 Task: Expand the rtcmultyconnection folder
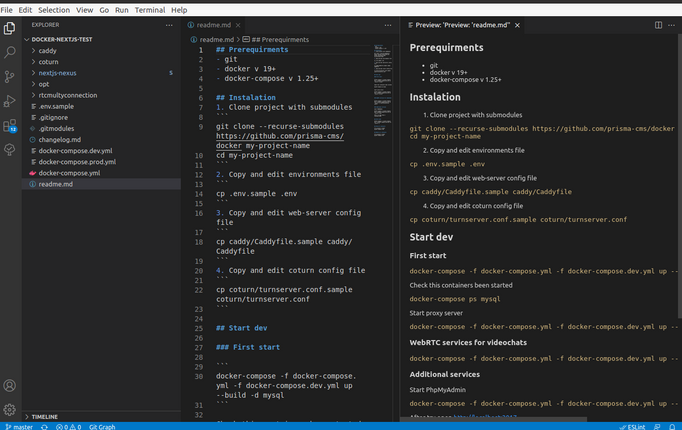(101, 95)
